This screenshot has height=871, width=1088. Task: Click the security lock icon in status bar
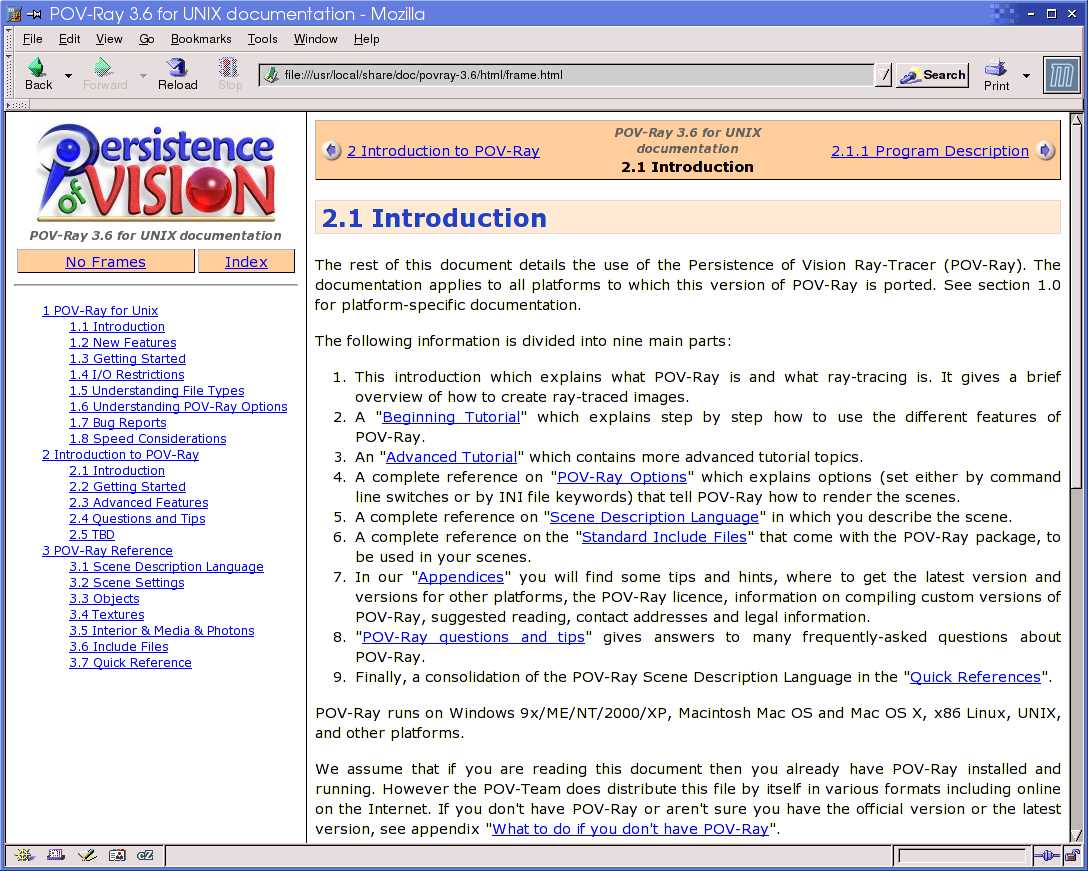click(x=1073, y=855)
